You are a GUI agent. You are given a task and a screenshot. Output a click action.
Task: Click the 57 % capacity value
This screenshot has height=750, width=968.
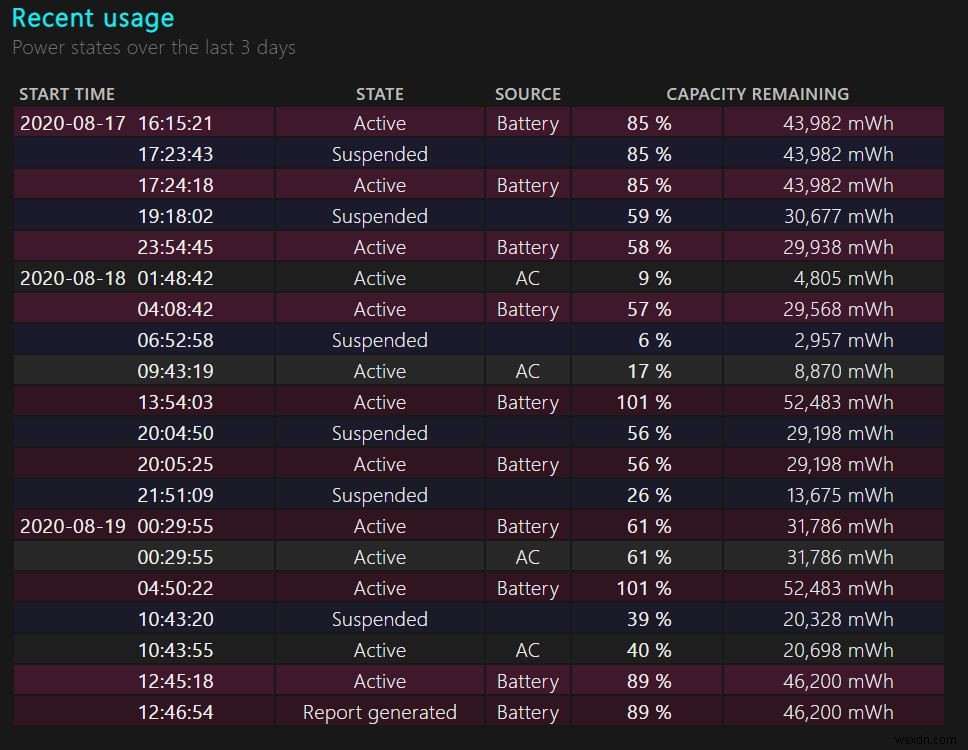pyautogui.click(x=649, y=309)
